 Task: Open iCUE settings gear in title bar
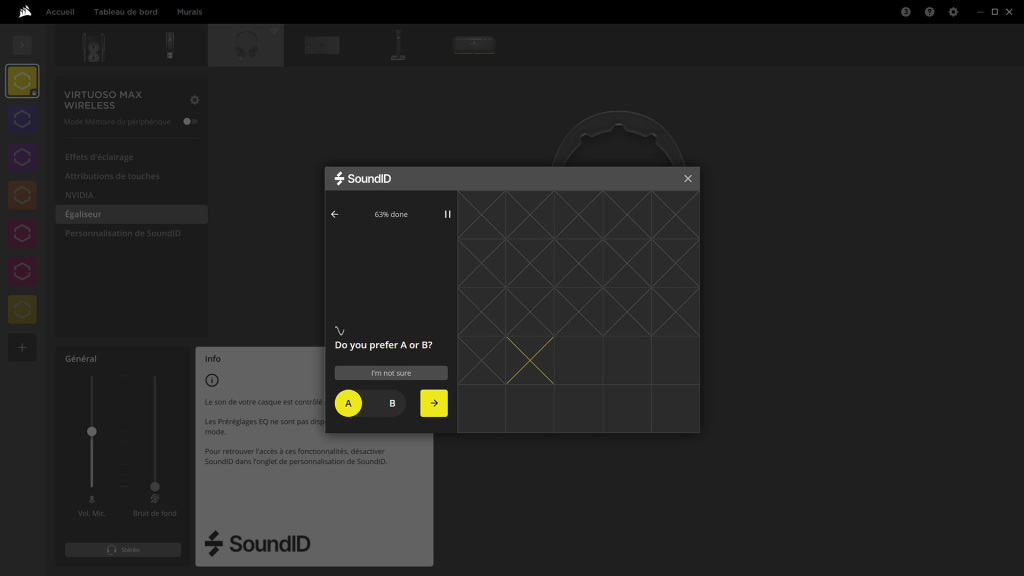(x=953, y=12)
